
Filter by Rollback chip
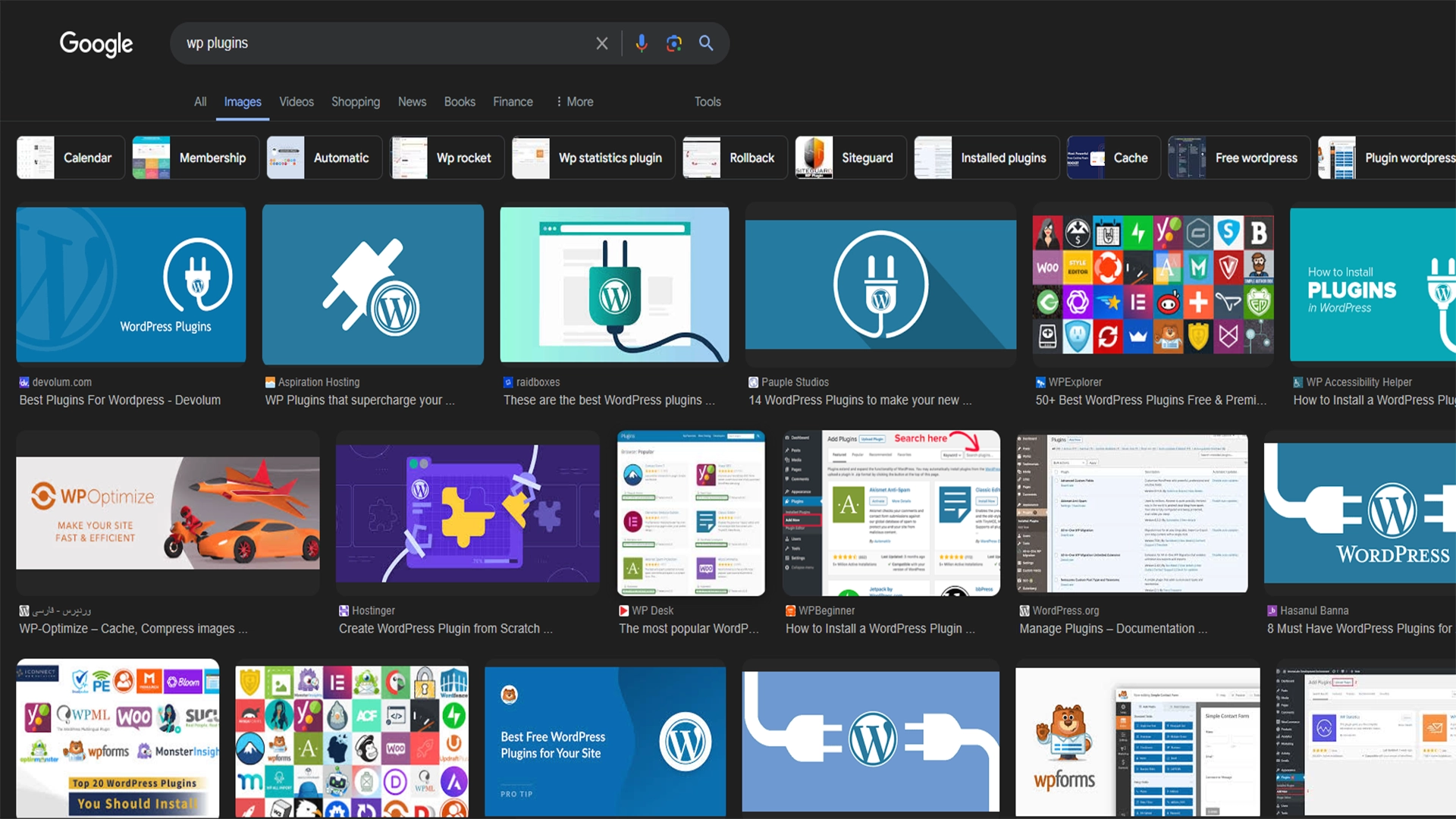coord(735,158)
